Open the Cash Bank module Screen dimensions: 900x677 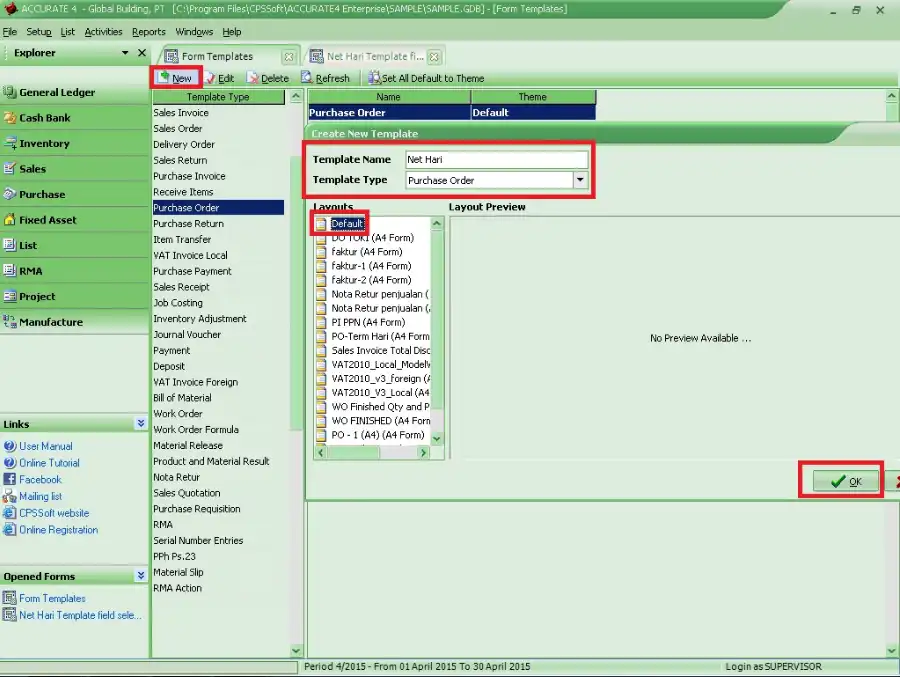pos(74,118)
